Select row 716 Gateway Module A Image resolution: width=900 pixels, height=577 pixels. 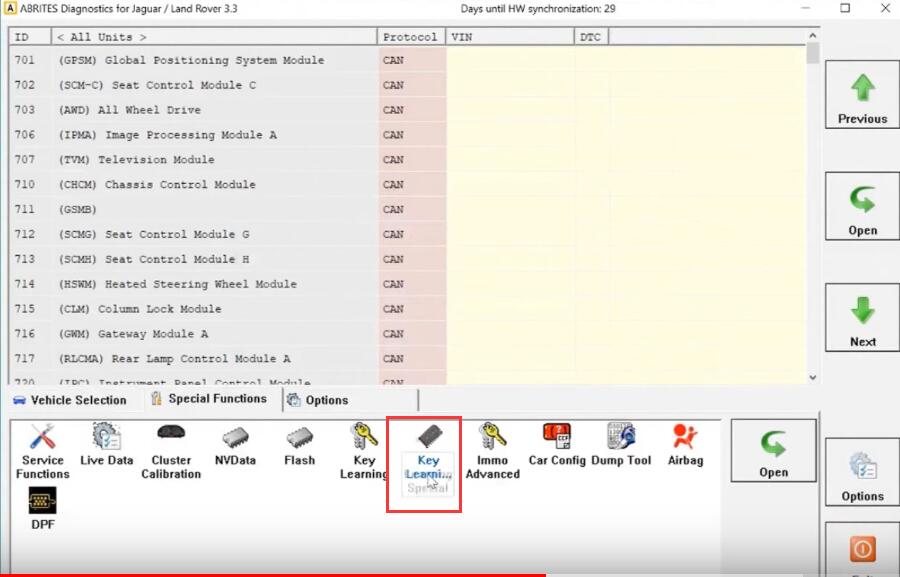tap(407, 334)
